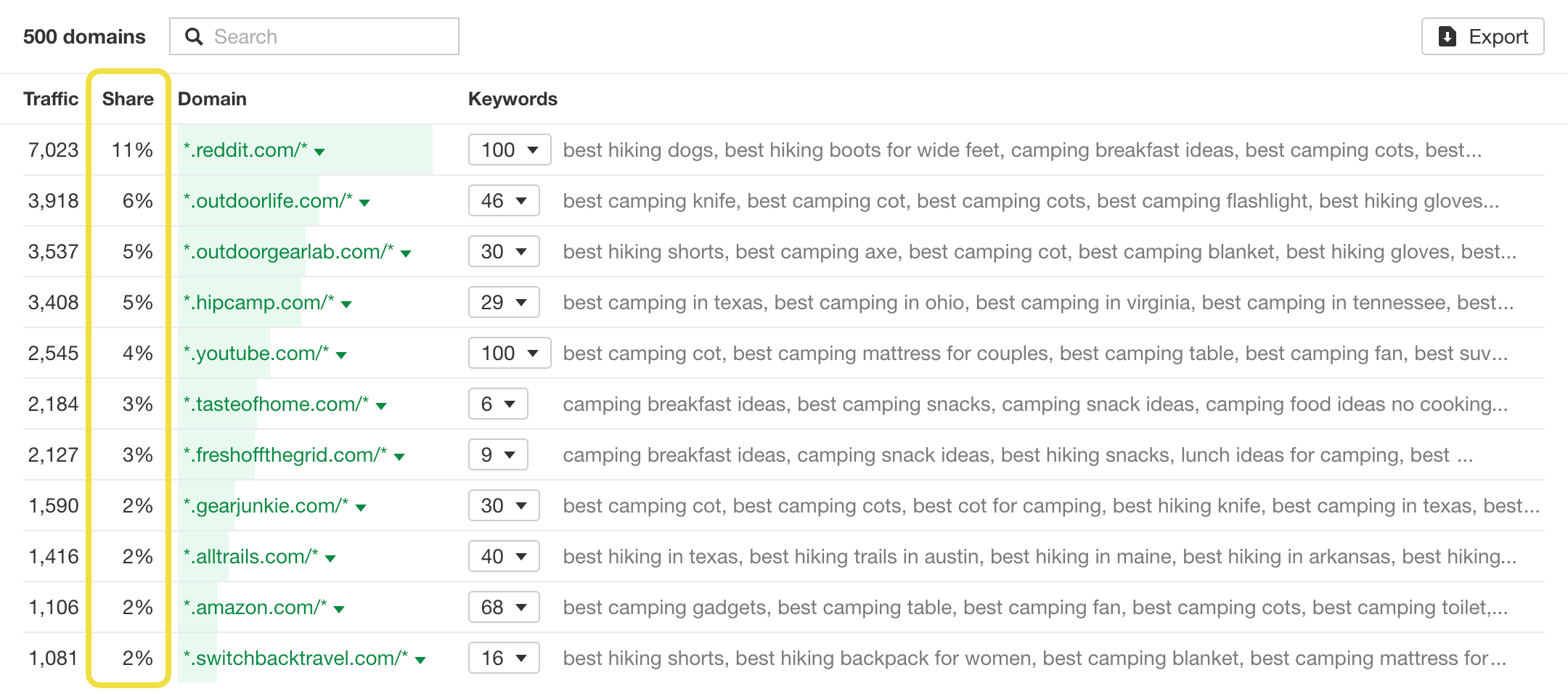Click keywords text starting 'best camping gadgets'
1568x694 pixels.
(1035, 607)
